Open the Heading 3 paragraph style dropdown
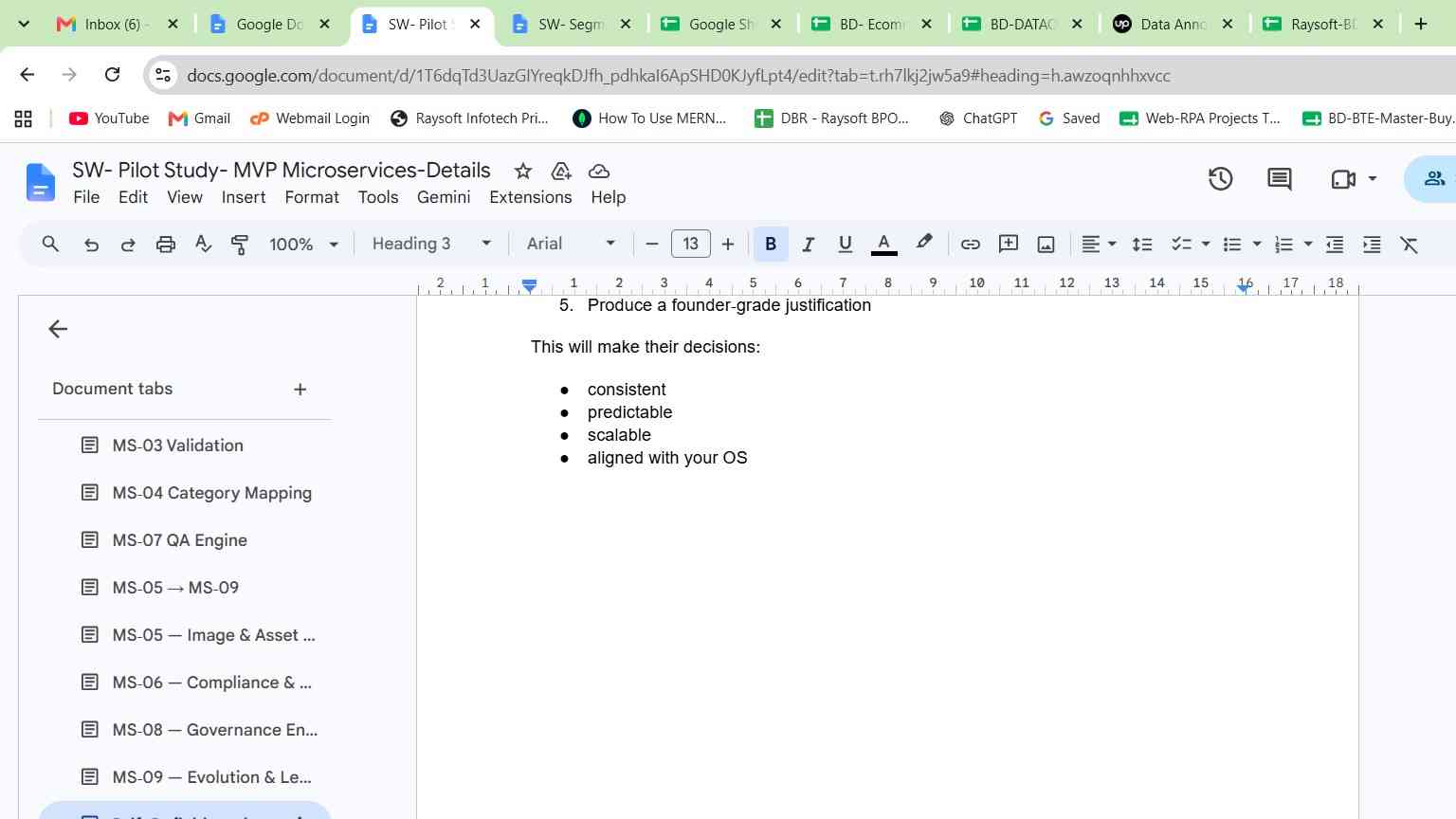The image size is (1456, 819). [431, 244]
